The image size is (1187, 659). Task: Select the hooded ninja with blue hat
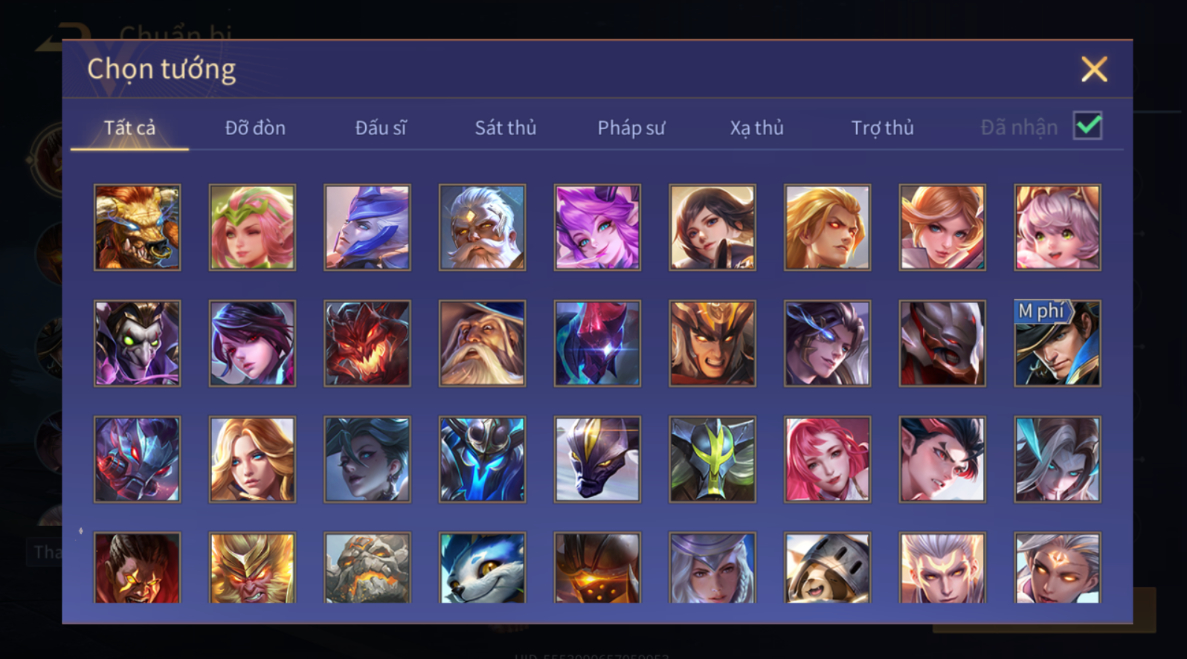coord(367,227)
